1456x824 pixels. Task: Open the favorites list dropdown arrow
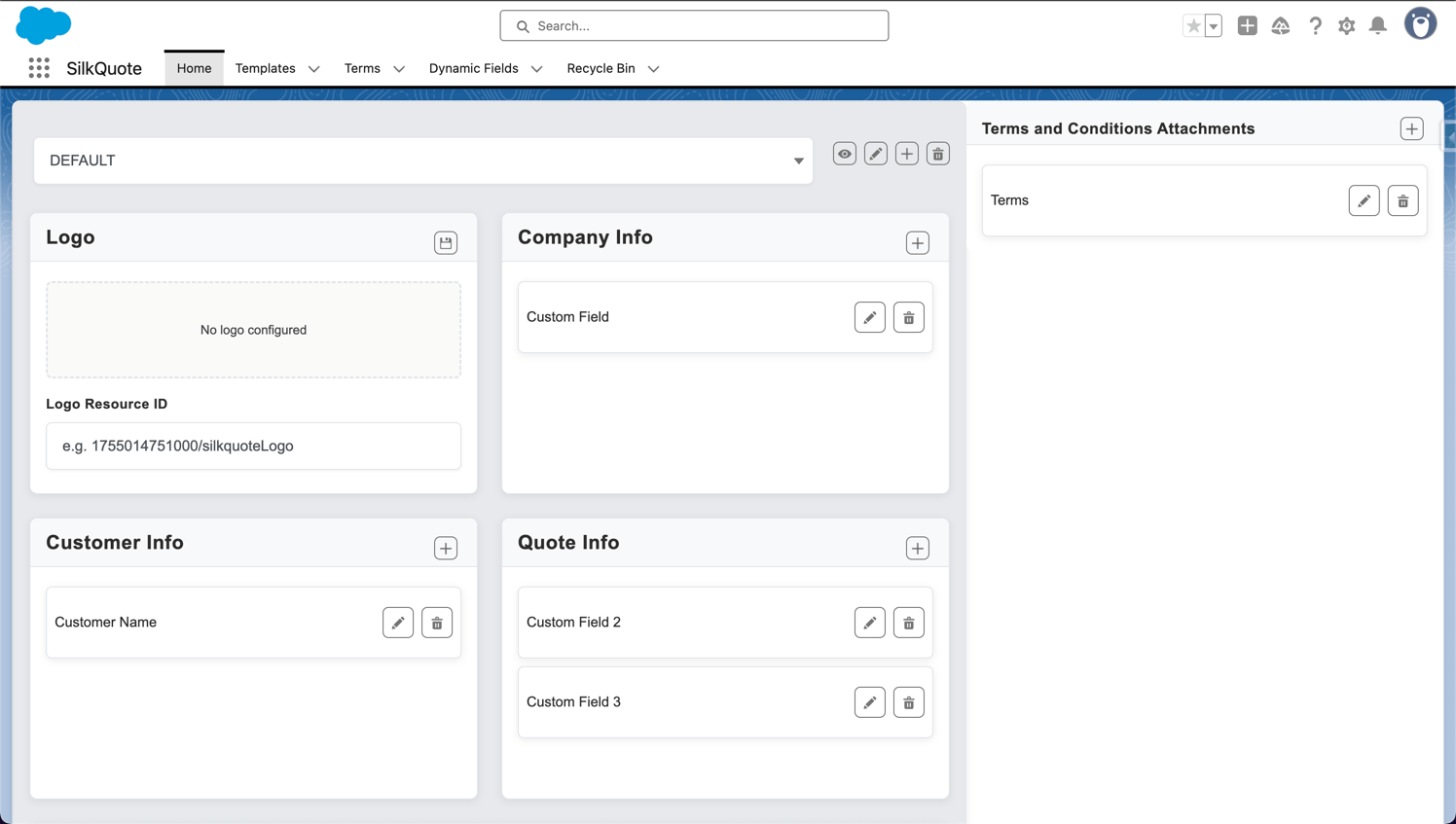(1214, 26)
